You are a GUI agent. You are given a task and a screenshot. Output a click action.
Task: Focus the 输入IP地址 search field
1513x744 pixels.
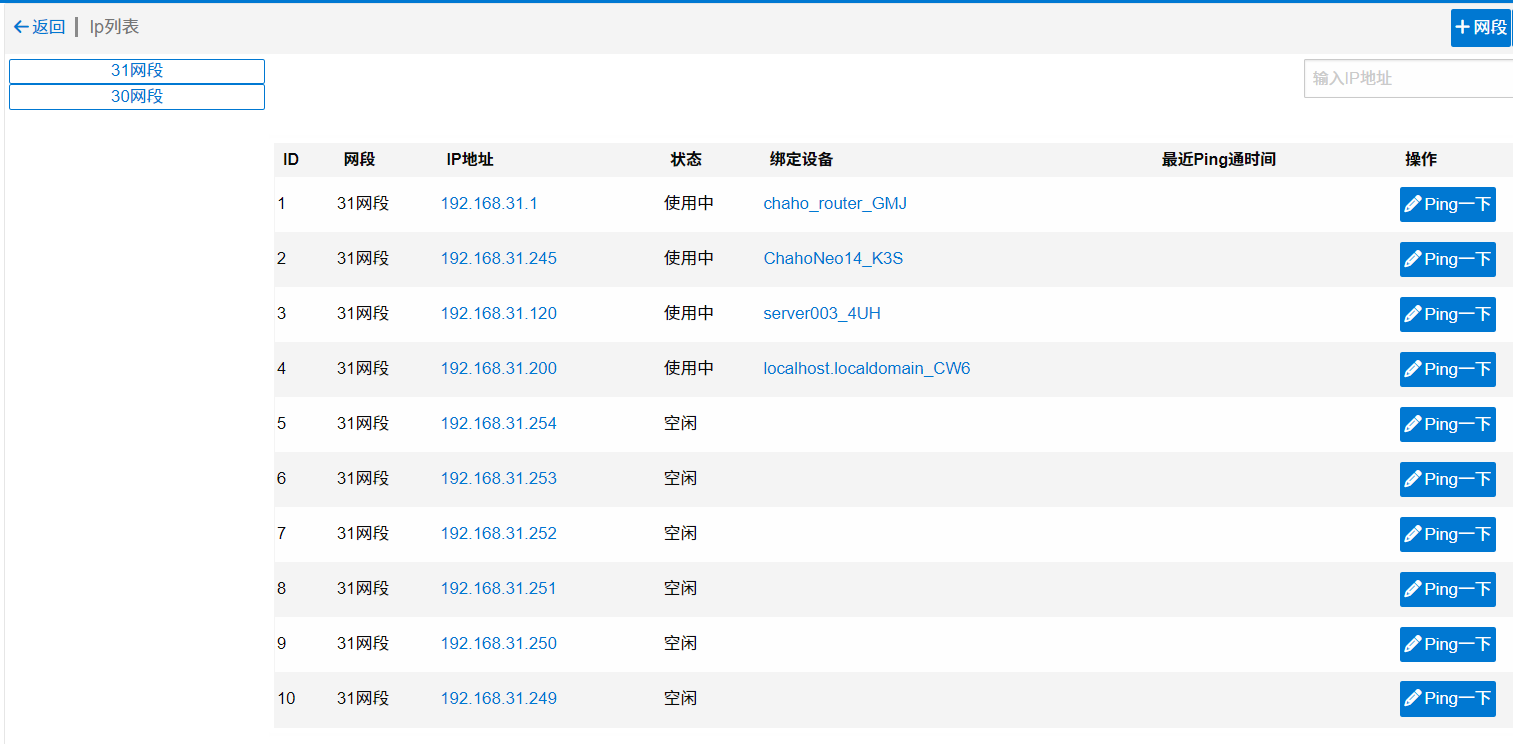[1408, 78]
